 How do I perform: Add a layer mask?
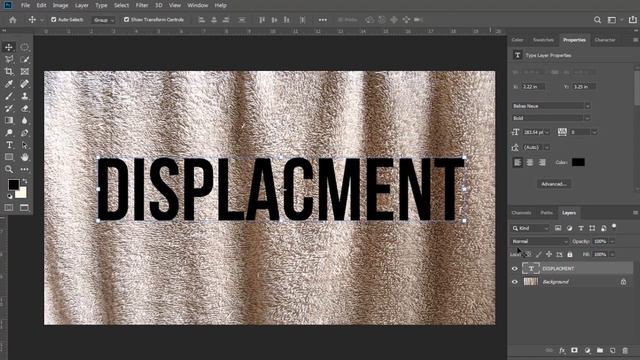coord(574,350)
